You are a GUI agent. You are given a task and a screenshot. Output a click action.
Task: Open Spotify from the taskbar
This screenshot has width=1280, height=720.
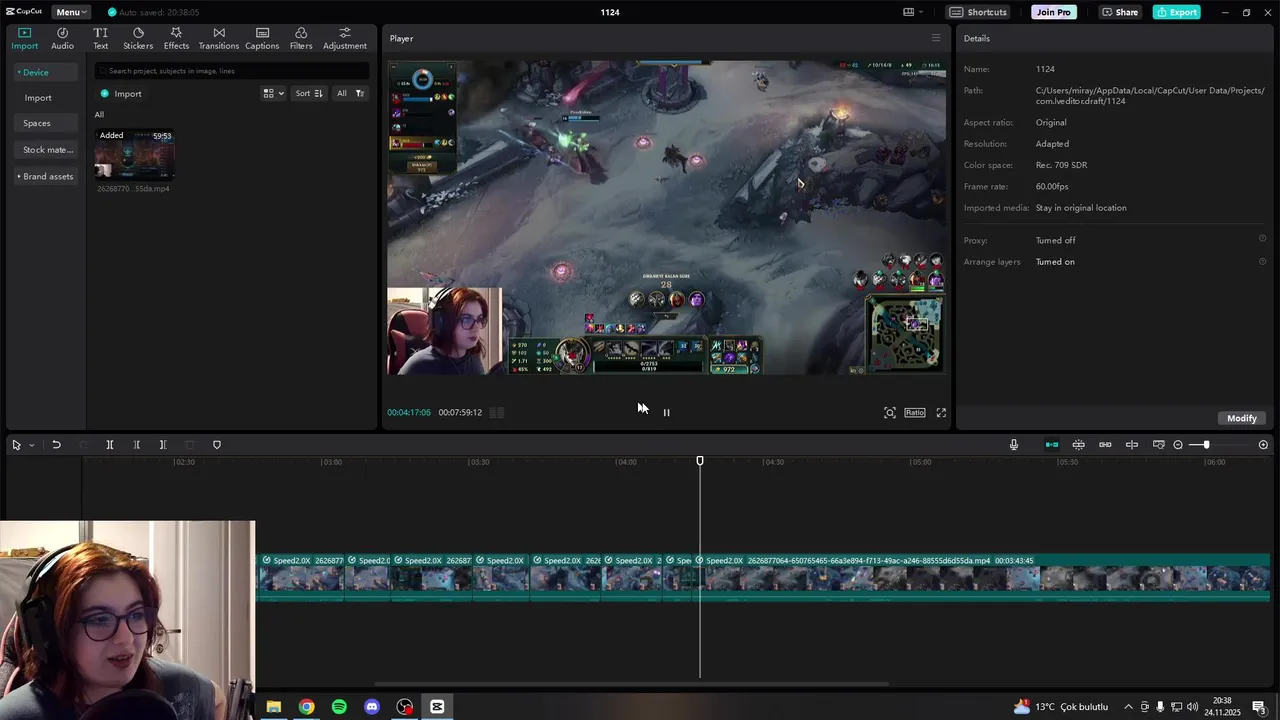pyautogui.click(x=339, y=707)
